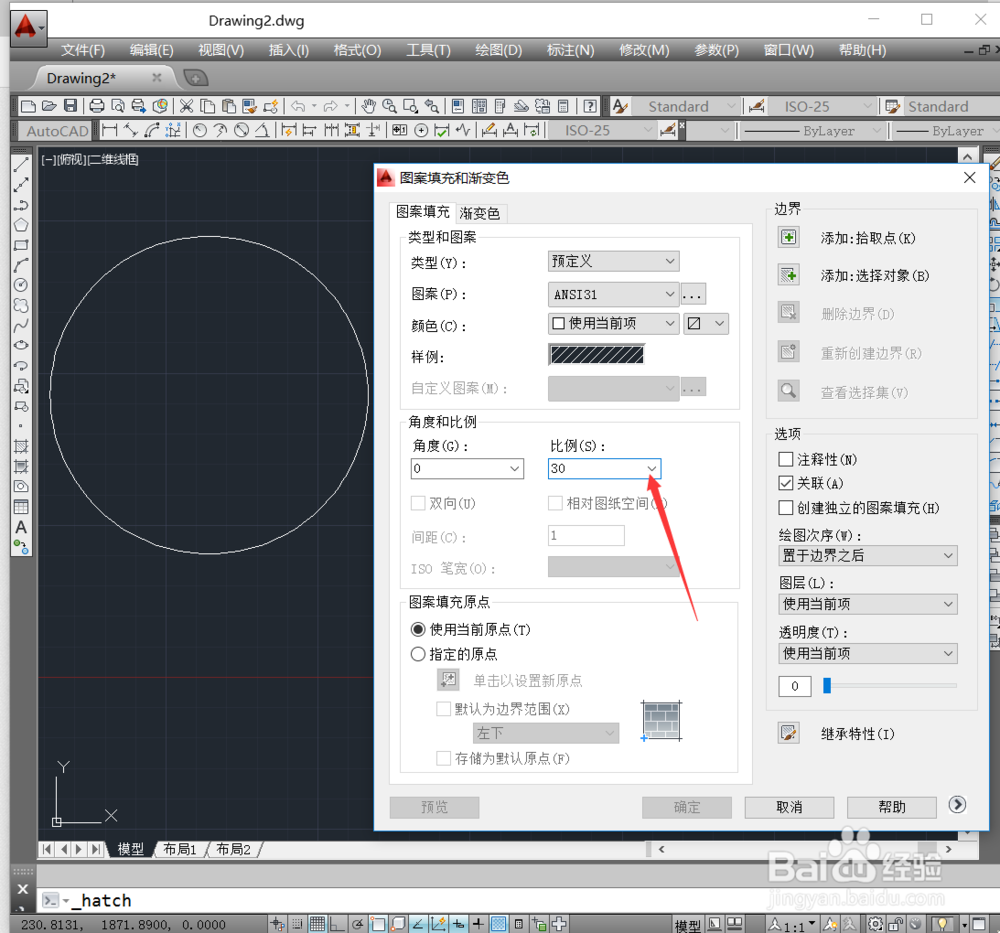Select Use current origin radio button
Screen dimensions: 1000x933
(x=418, y=629)
